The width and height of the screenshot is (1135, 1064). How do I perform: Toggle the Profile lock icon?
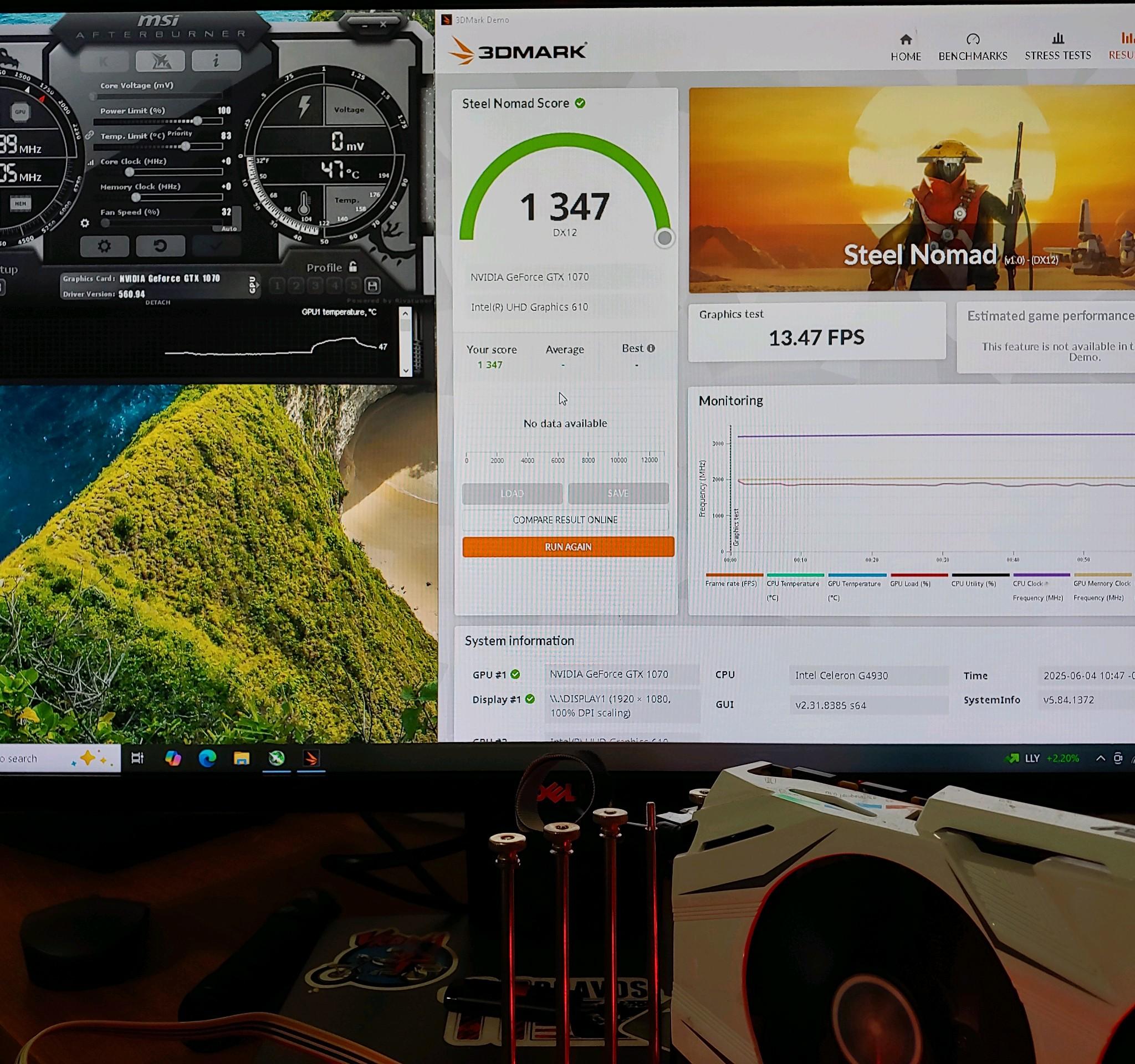[x=353, y=267]
